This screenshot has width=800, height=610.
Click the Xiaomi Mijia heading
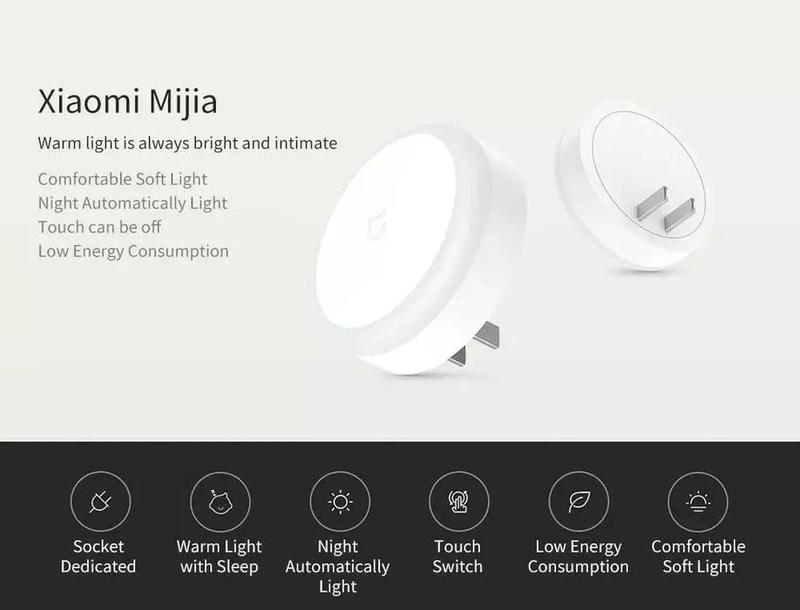coord(128,101)
